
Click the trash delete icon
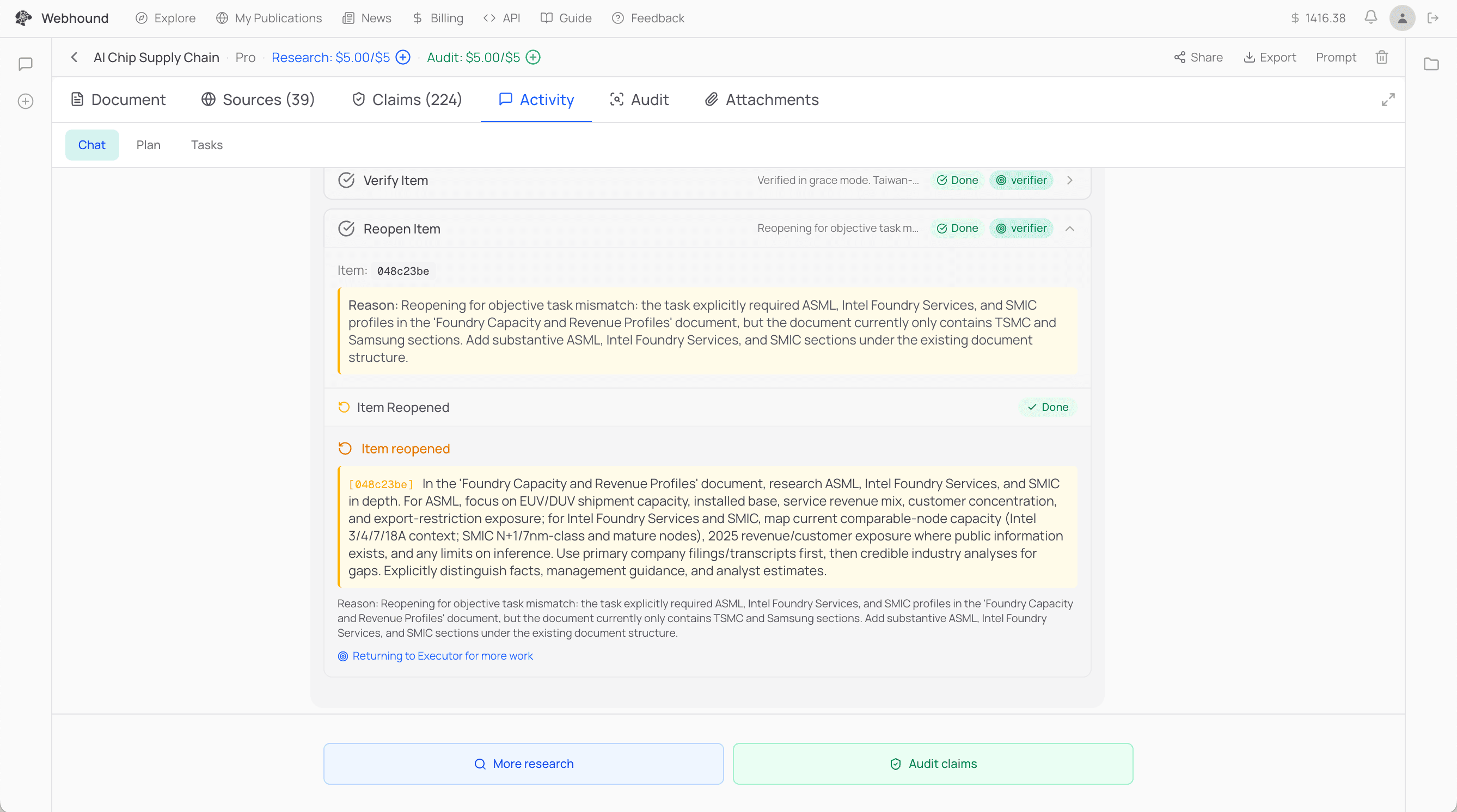click(x=1382, y=57)
